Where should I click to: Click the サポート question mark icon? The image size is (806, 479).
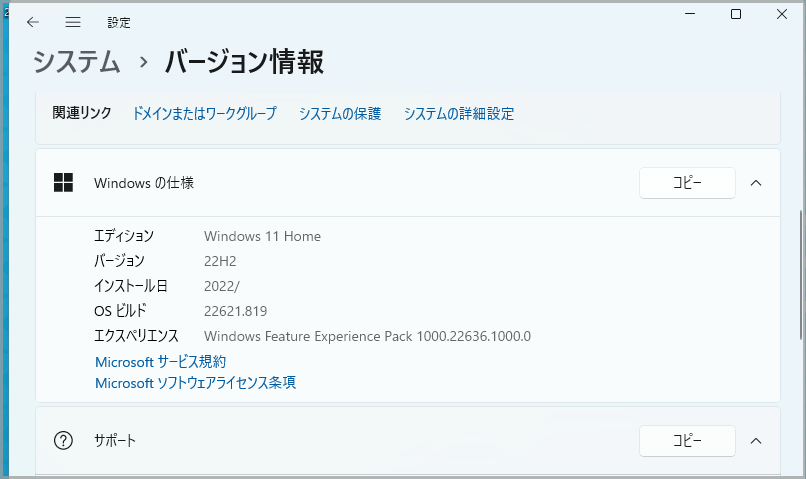[64, 441]
